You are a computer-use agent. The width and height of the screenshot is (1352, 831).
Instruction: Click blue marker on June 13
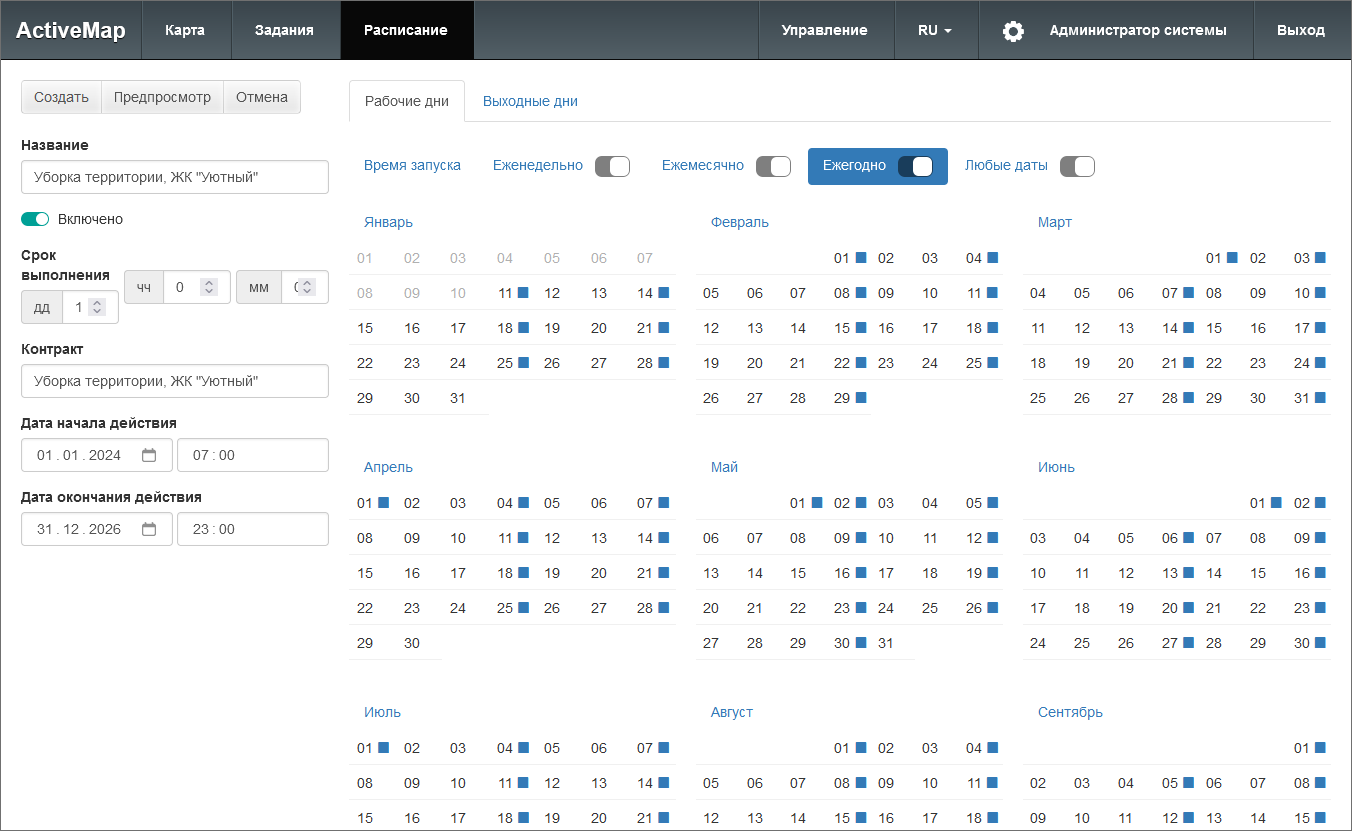click(x=1188, y=573)
